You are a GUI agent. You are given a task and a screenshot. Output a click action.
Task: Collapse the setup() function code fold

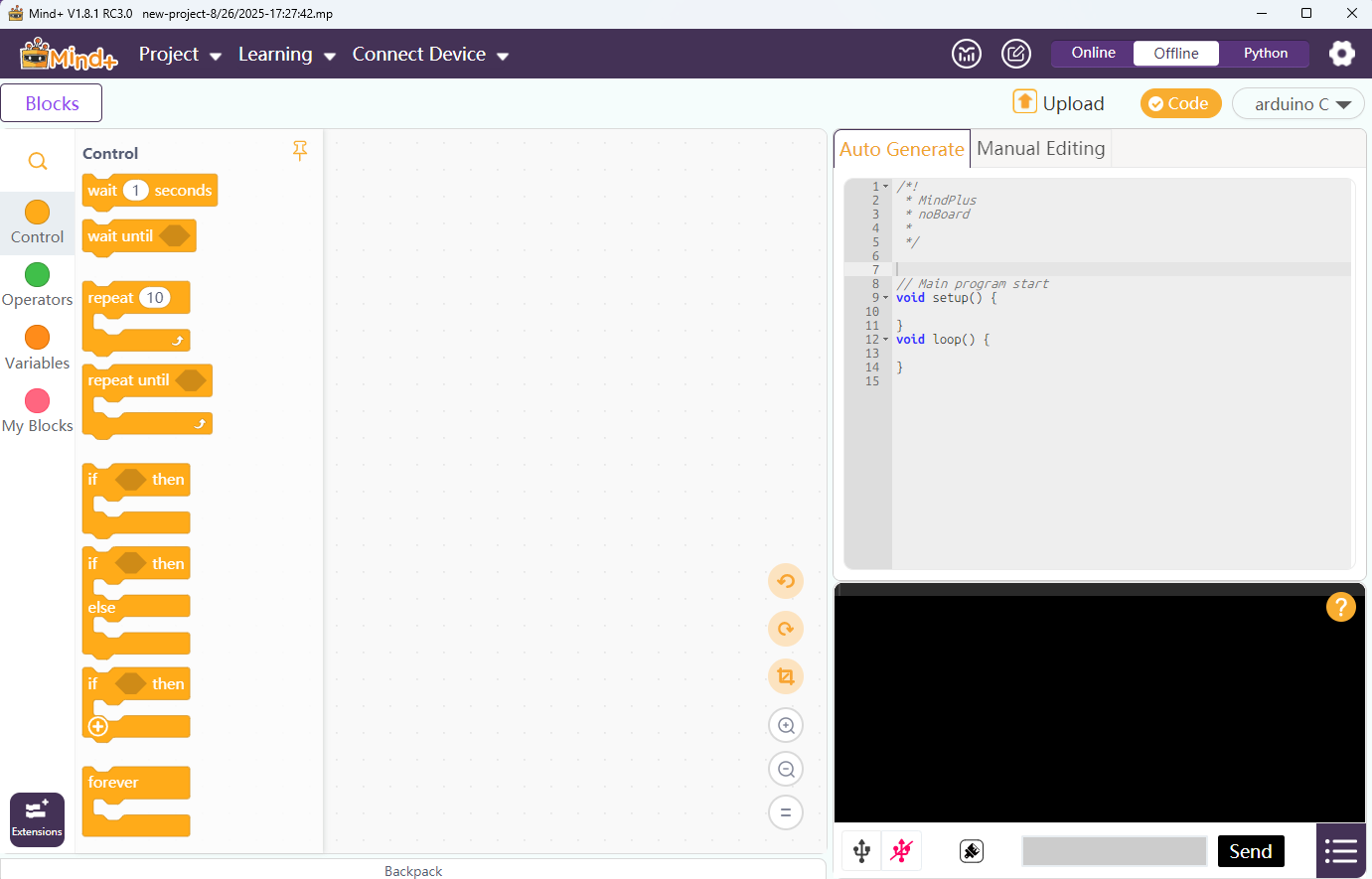coord(886,298)
